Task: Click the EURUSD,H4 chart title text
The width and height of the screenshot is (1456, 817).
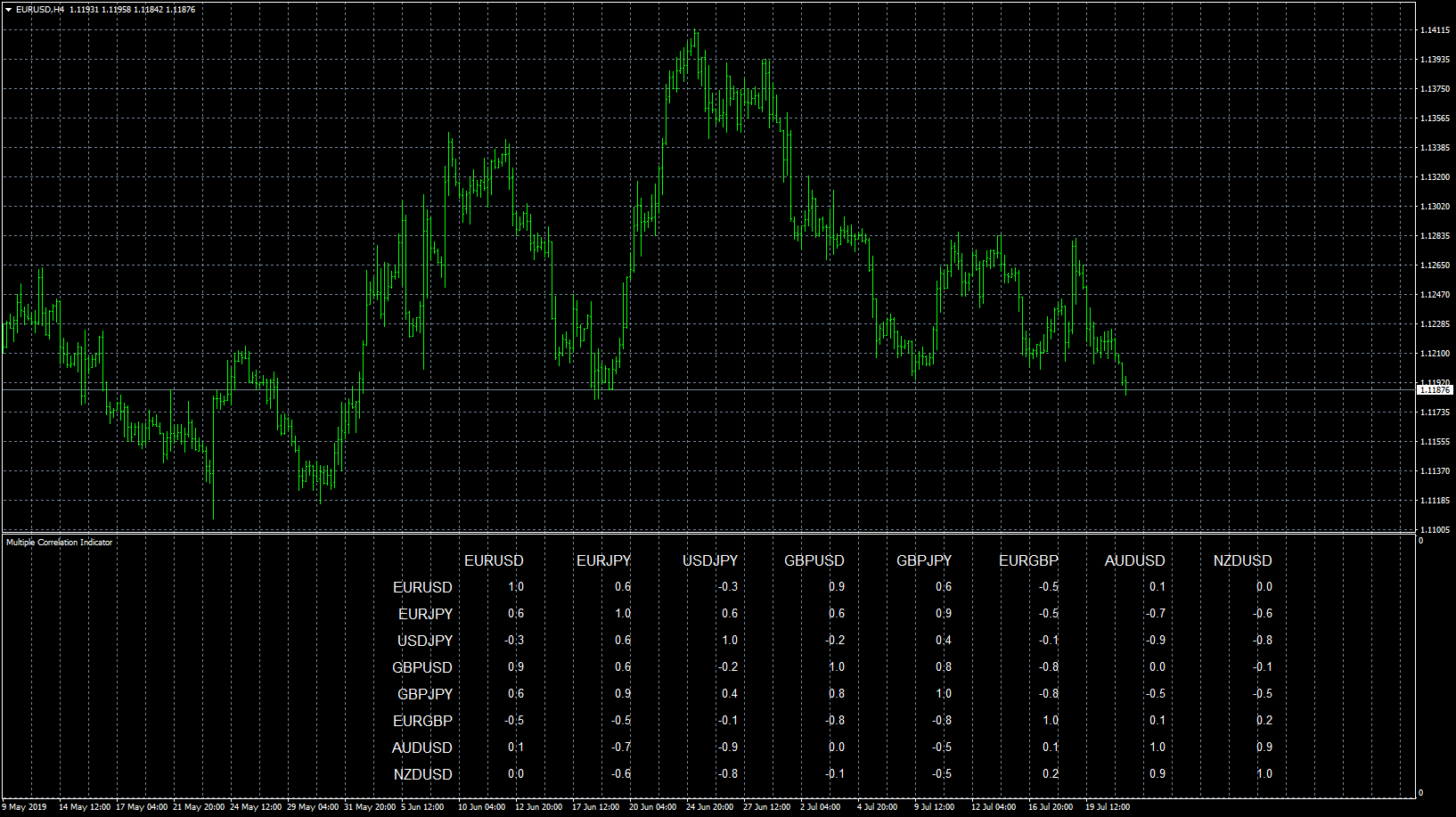Action: [40, 9]
